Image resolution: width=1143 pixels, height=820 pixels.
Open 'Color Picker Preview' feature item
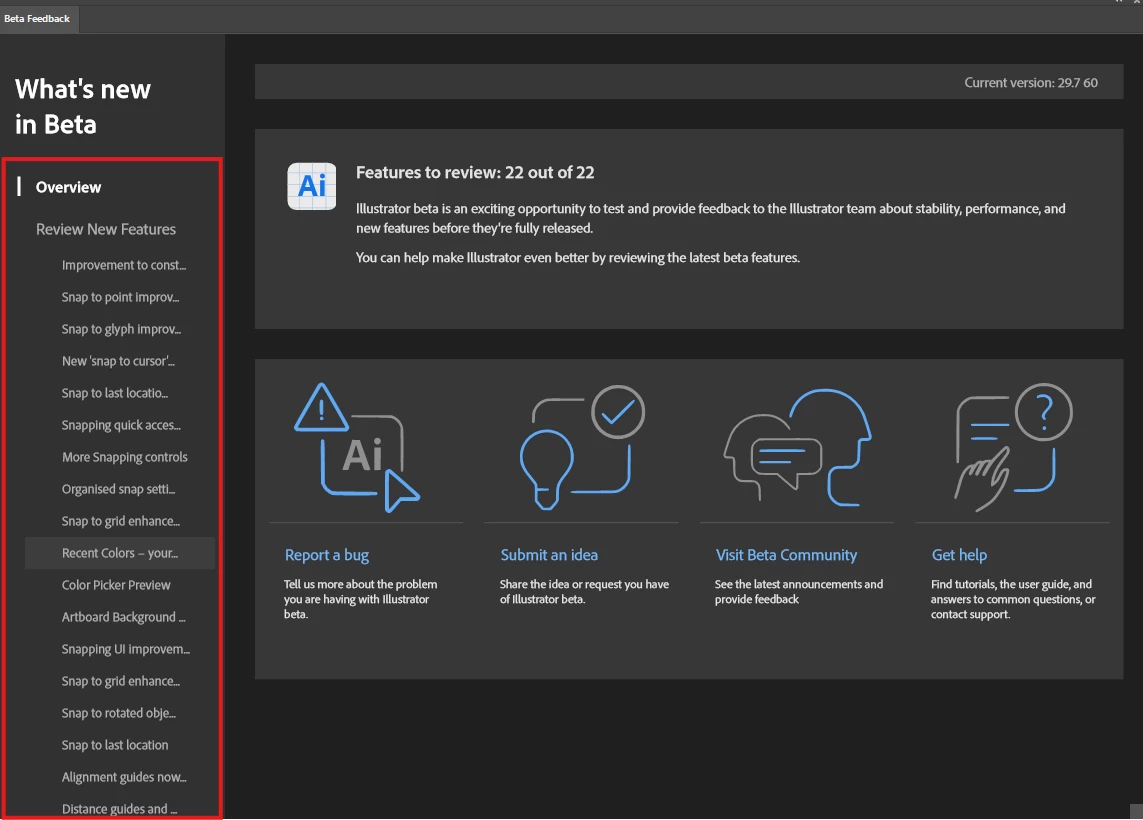[116, 585]
